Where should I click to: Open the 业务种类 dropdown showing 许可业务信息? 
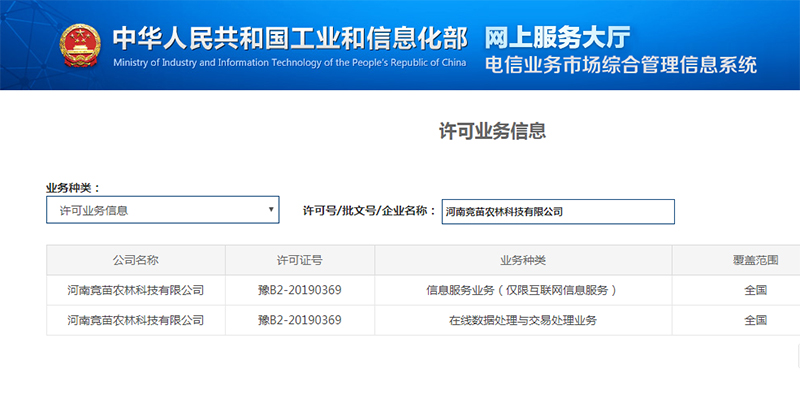[163, 210]
